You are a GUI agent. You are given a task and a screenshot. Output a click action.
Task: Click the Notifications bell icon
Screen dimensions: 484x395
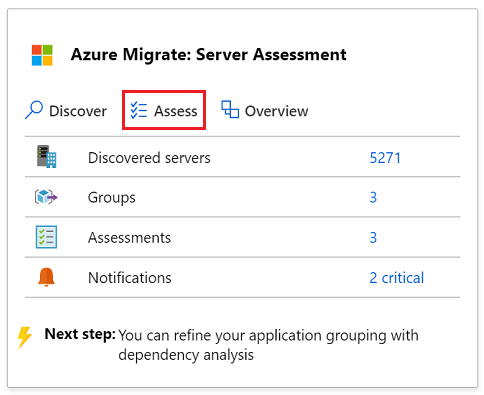(x=46, y=277)
